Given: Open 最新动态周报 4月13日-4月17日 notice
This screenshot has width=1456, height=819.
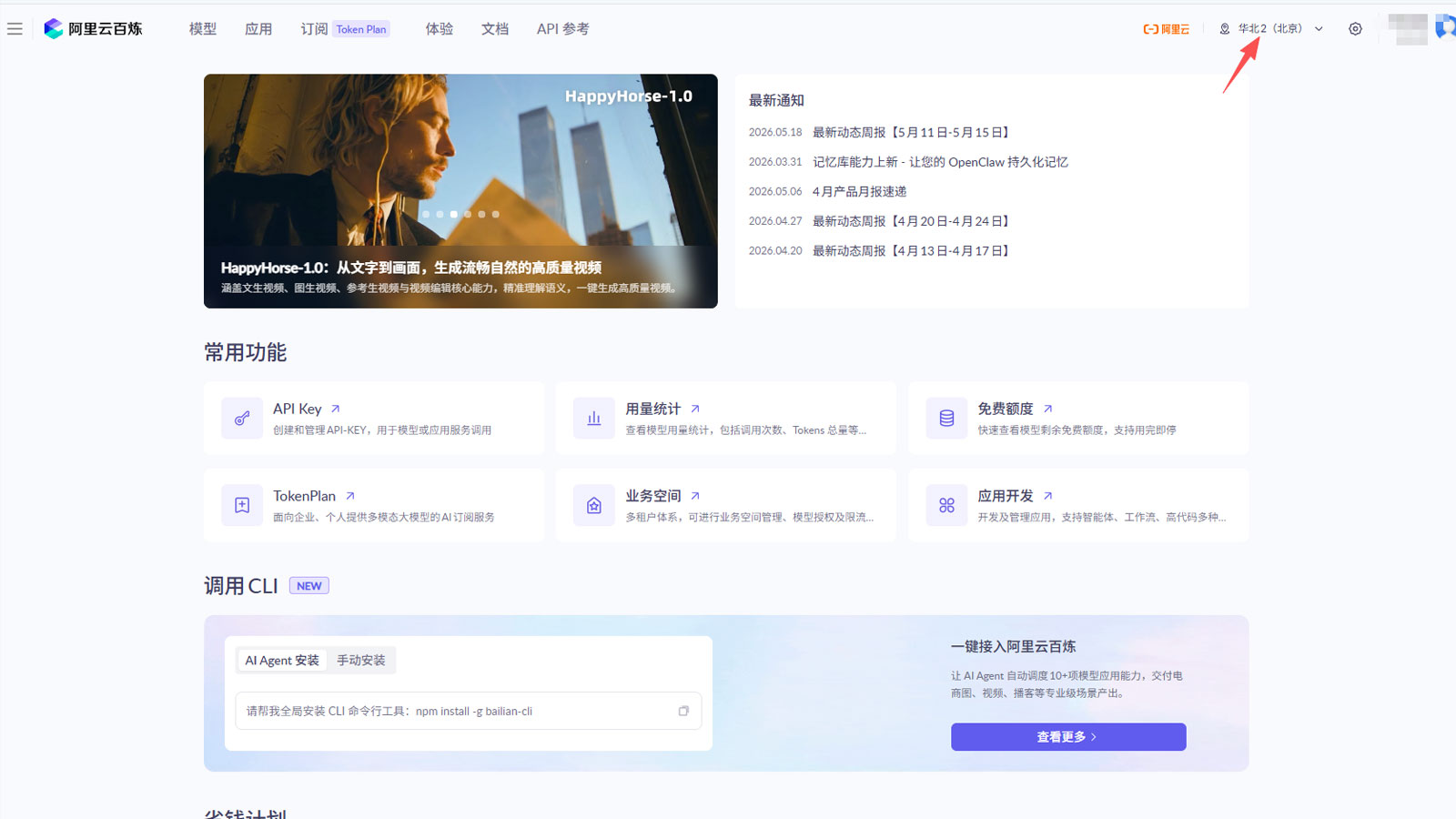Looking at the screenshot, I should tap(911, 251).
